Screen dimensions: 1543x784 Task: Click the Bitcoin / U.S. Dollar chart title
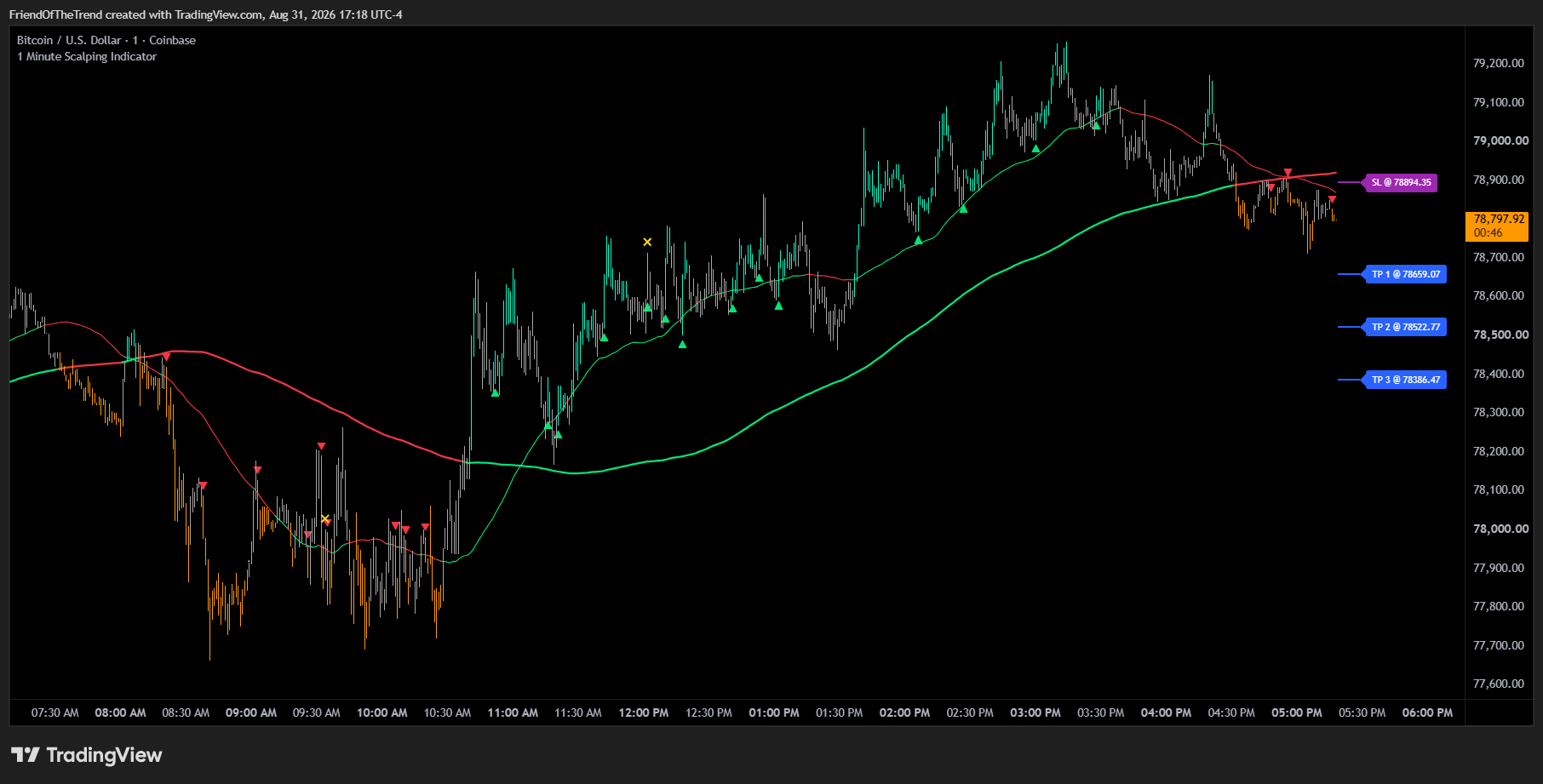(x=106, y=40)
